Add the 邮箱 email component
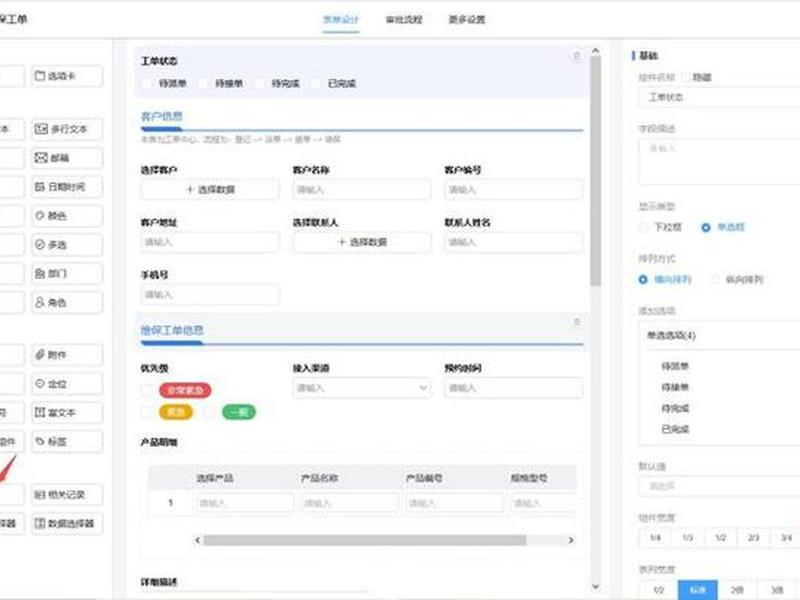Viewport: 800px width, 600px height. [67, 158]
